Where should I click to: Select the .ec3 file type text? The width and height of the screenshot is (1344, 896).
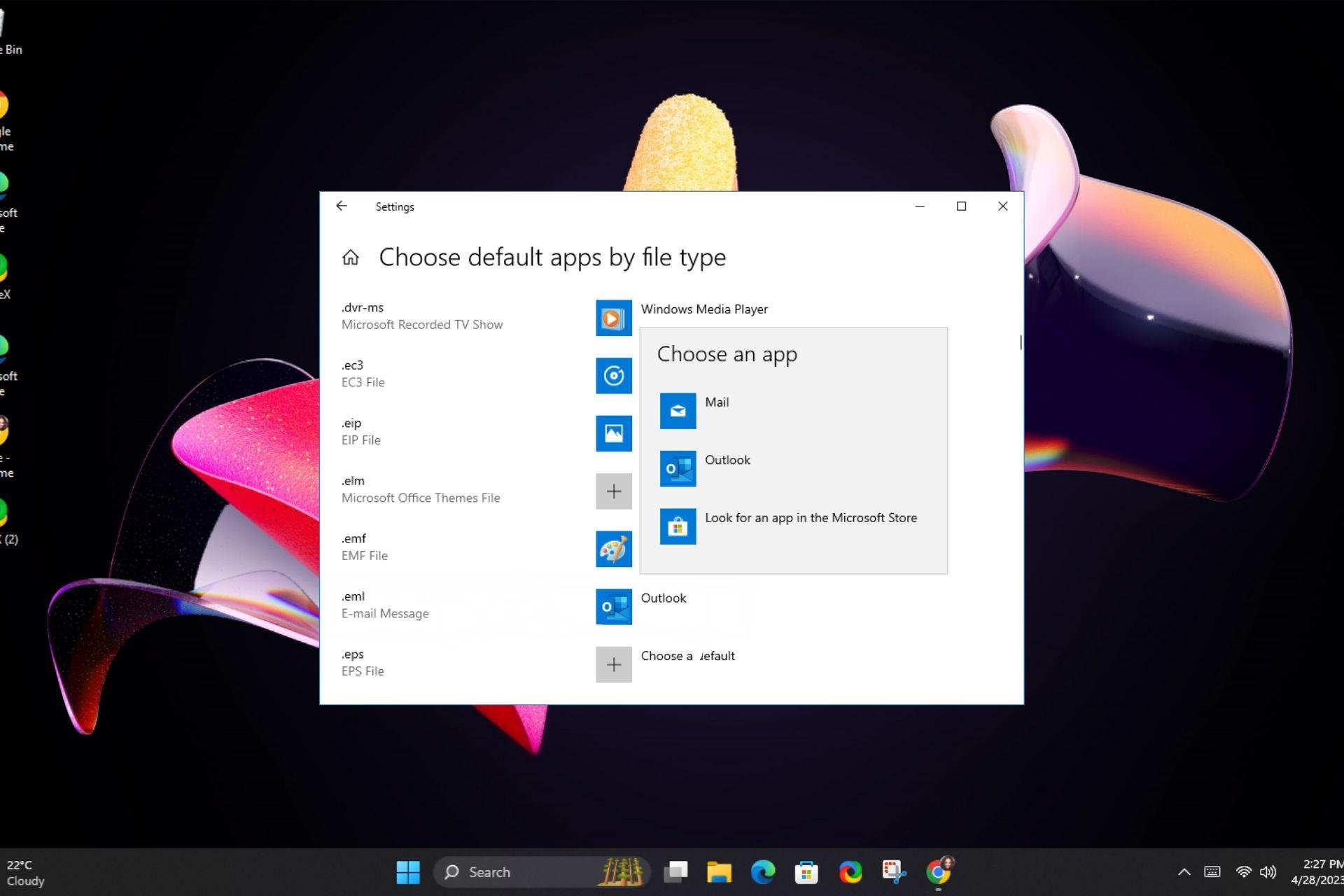[x=352, y=365]
